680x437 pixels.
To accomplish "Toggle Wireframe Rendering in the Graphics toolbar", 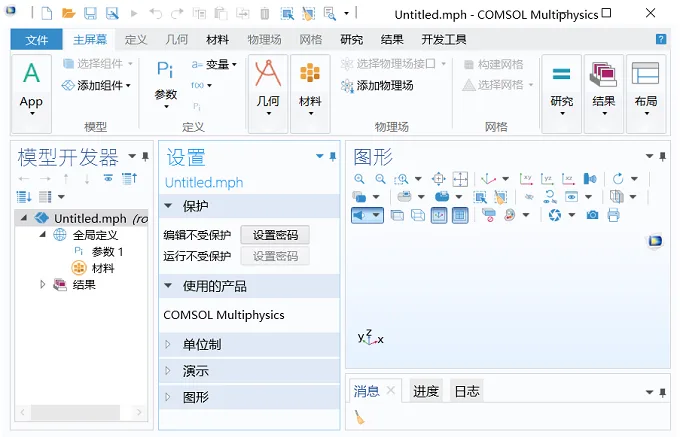I will tap(418, 215).
